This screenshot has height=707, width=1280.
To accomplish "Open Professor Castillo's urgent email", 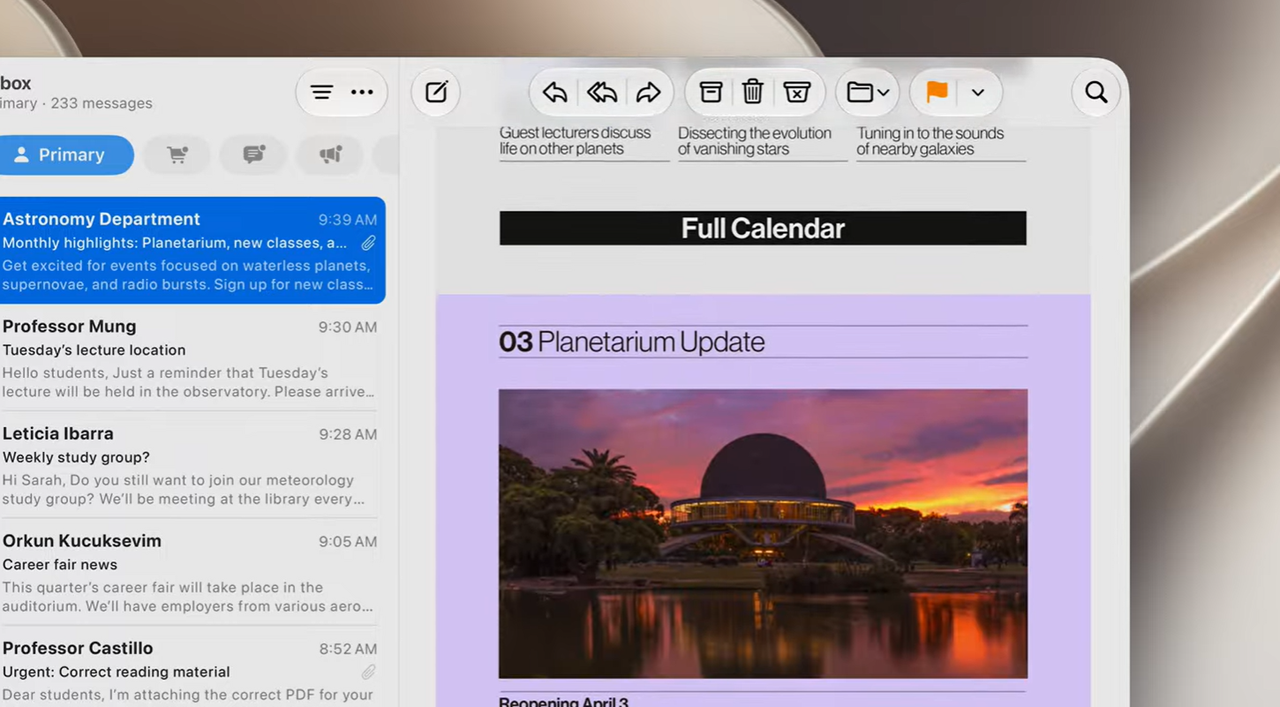I will pyautogui.click(x=190, y=668).
